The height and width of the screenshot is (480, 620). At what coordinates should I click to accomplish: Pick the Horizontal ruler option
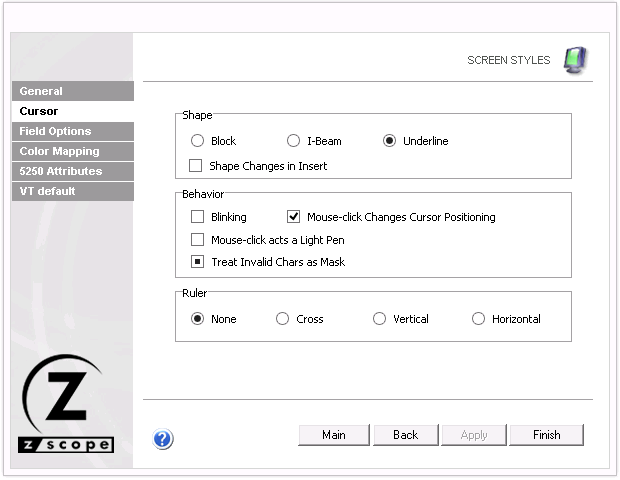(478, 319)
